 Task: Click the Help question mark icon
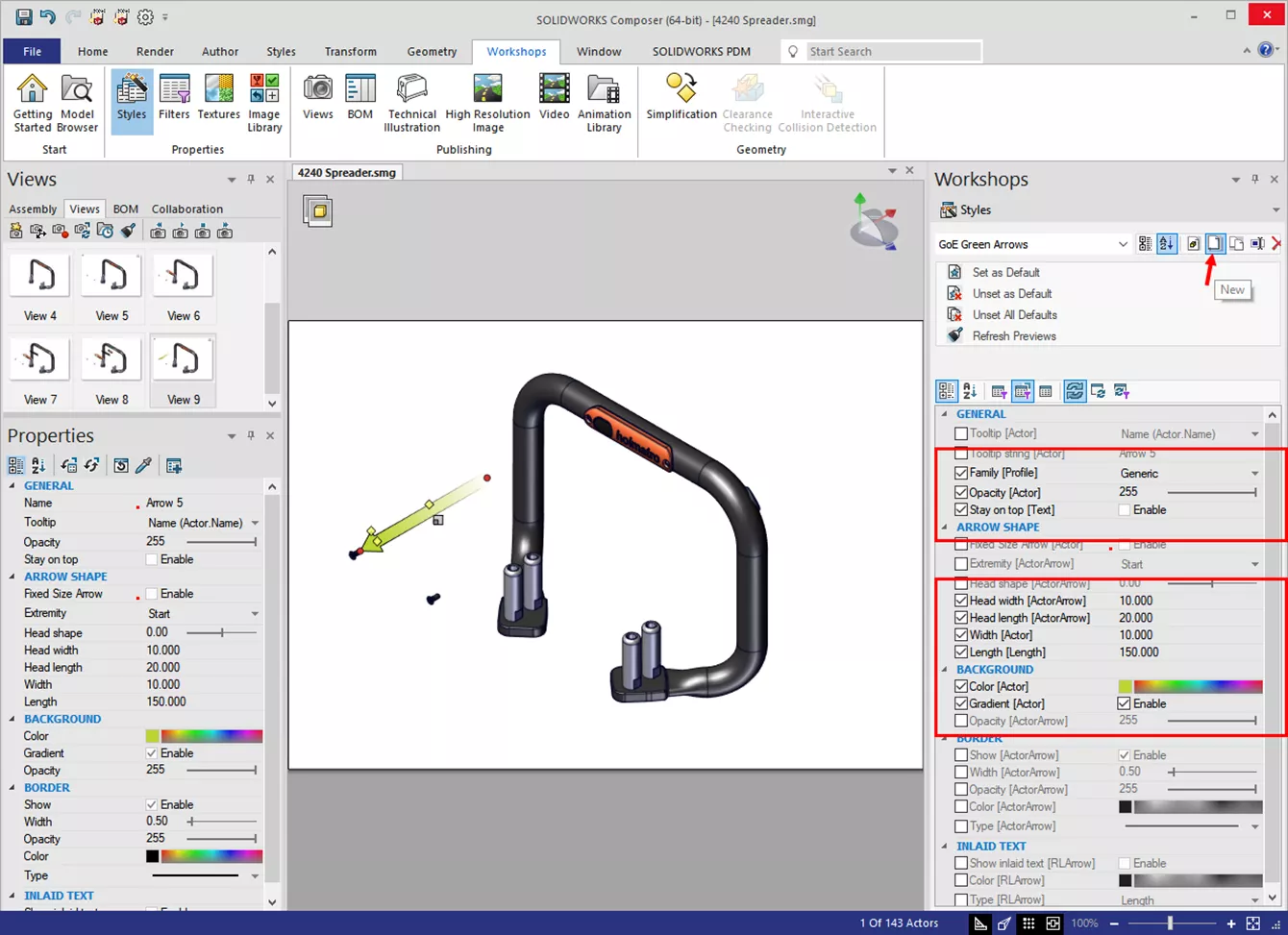(x=1266, y=51)
